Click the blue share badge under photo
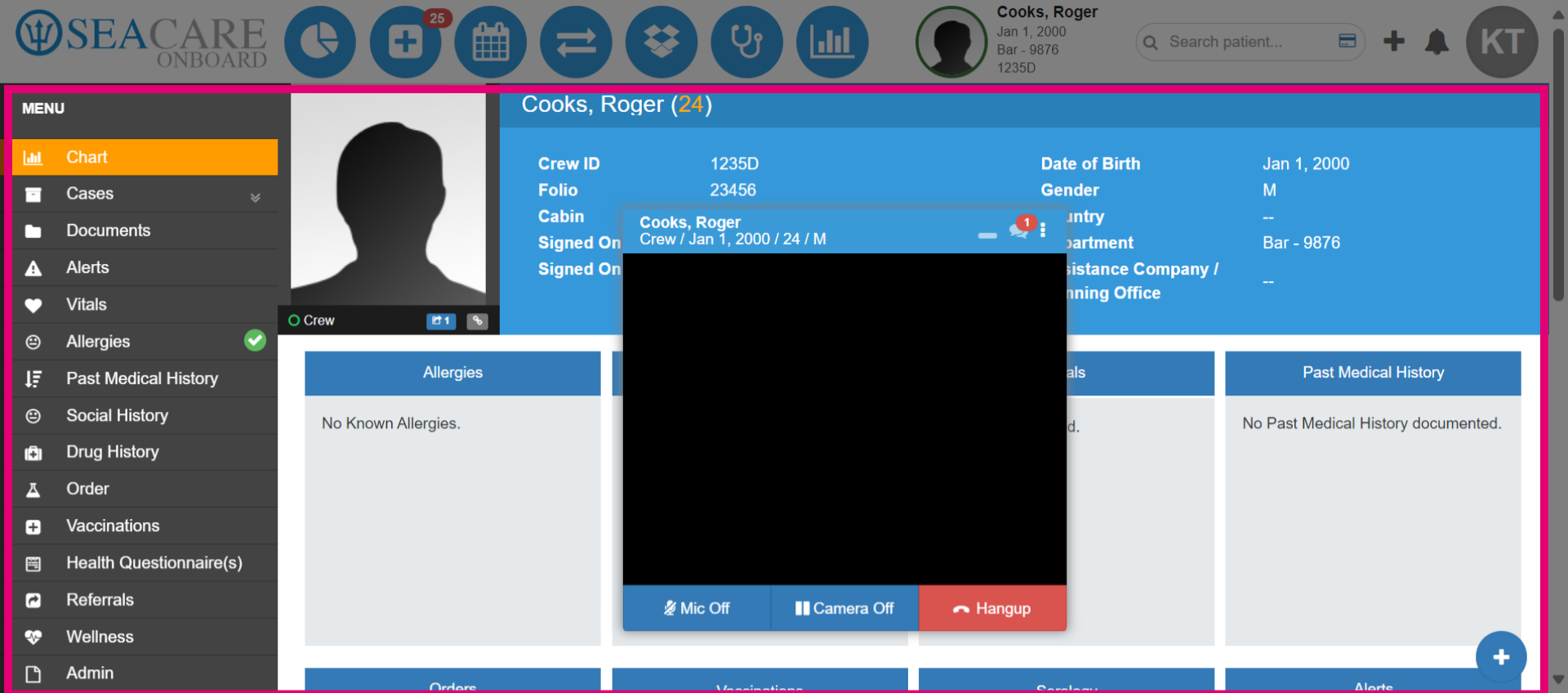The width and height of the screenshot is (1568, 693). (x=441, y=321)
